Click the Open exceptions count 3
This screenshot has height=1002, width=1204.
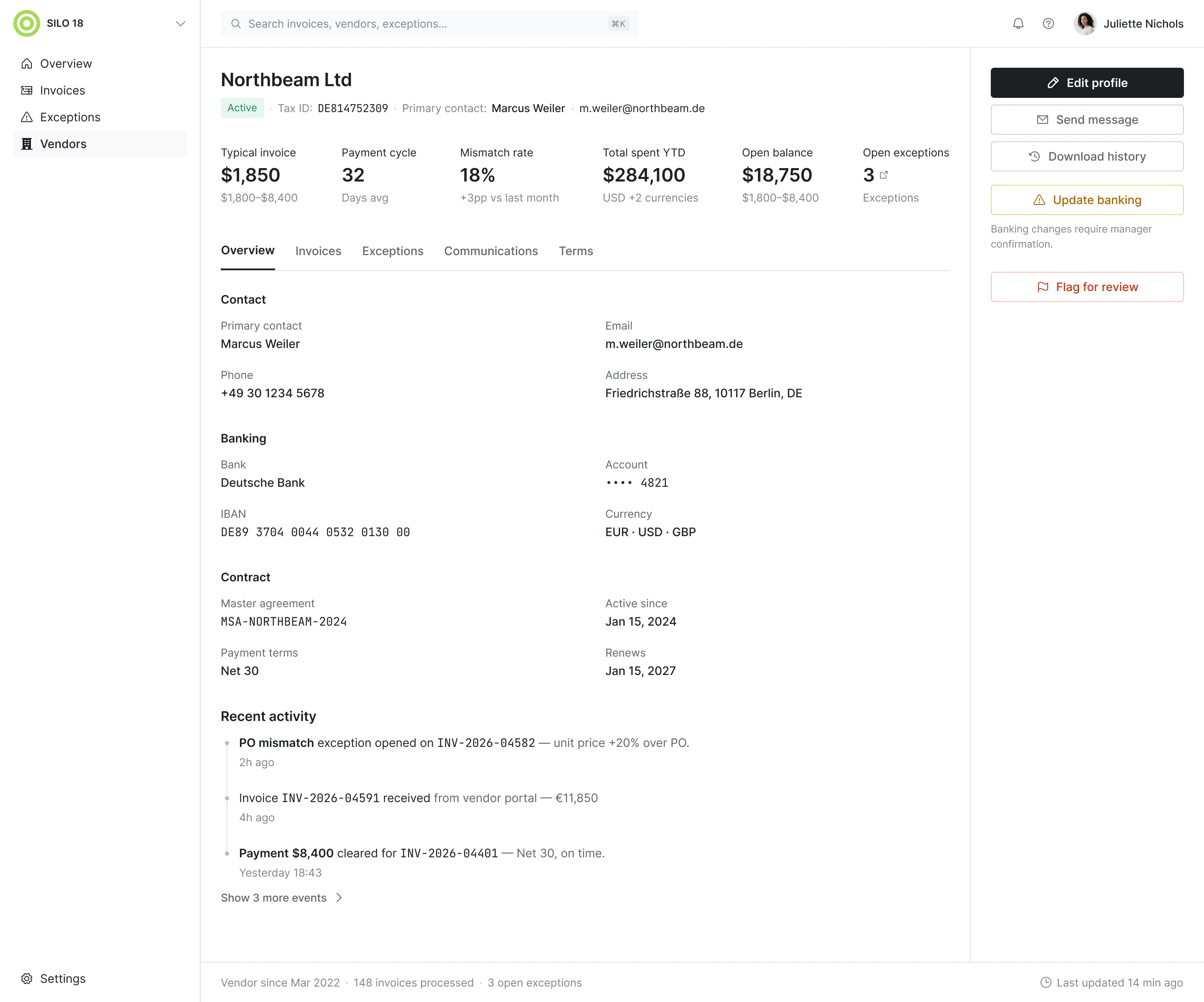868,175
